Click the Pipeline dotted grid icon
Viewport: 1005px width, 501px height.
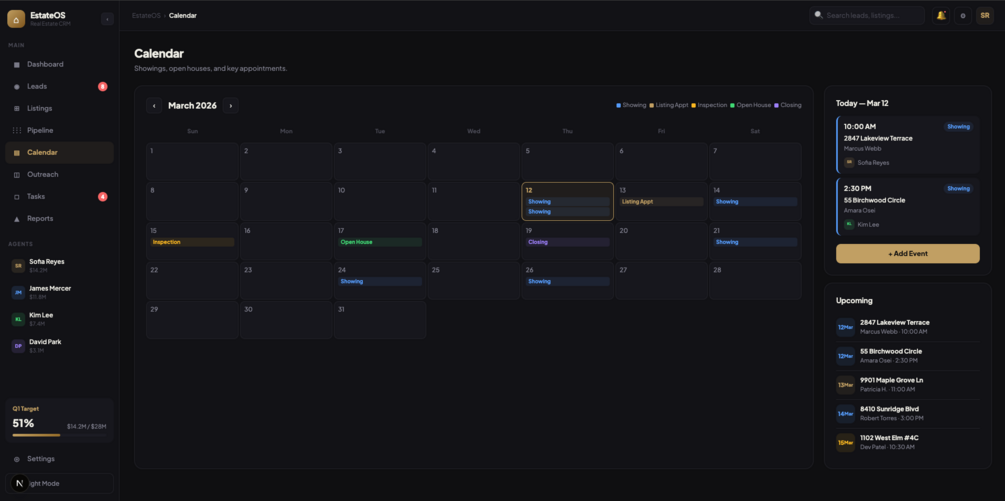click(x=17, y=131)
